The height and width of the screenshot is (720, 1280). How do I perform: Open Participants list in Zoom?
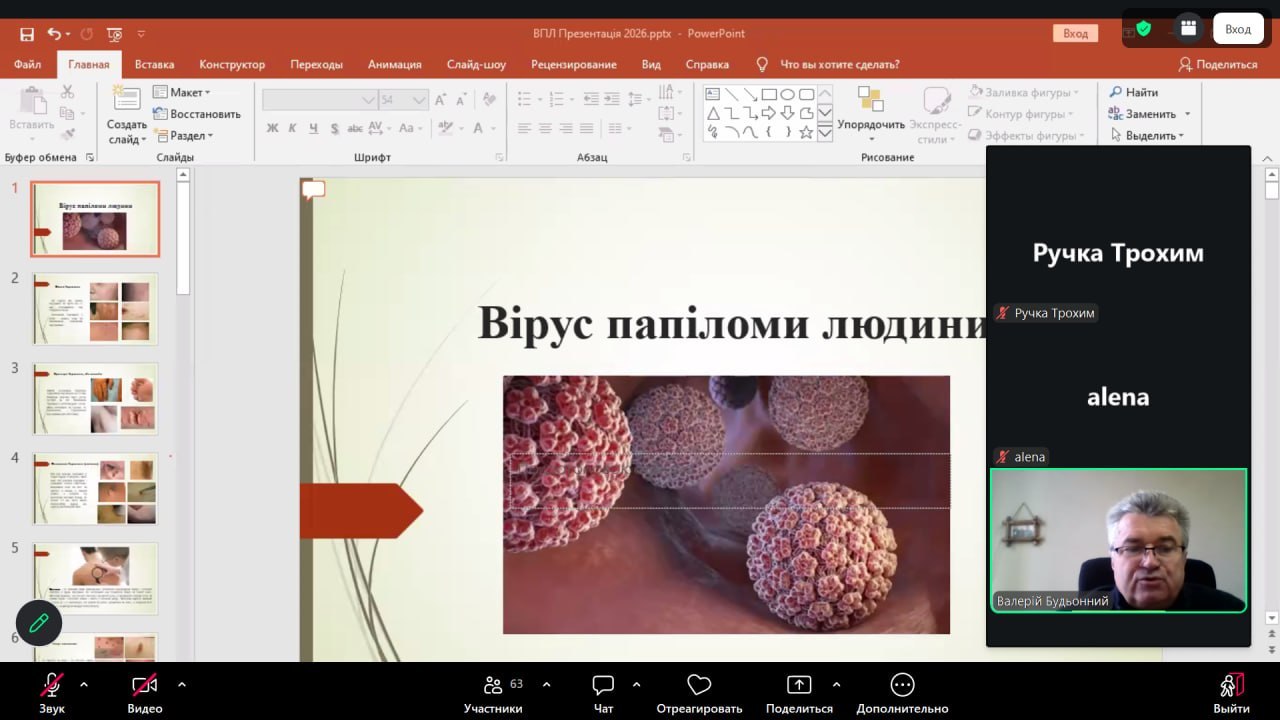(493, 692)
